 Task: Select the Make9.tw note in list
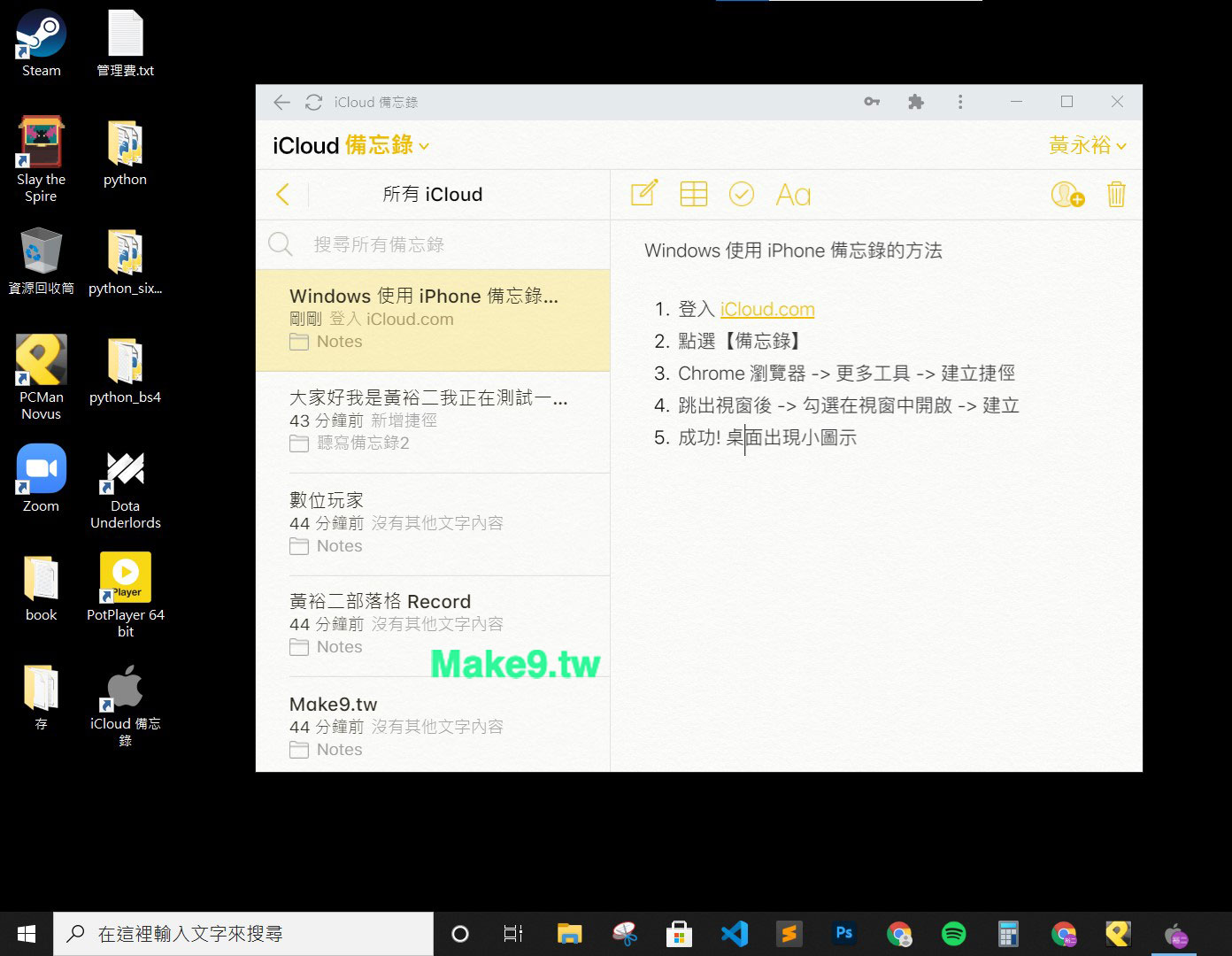[433, 726]
